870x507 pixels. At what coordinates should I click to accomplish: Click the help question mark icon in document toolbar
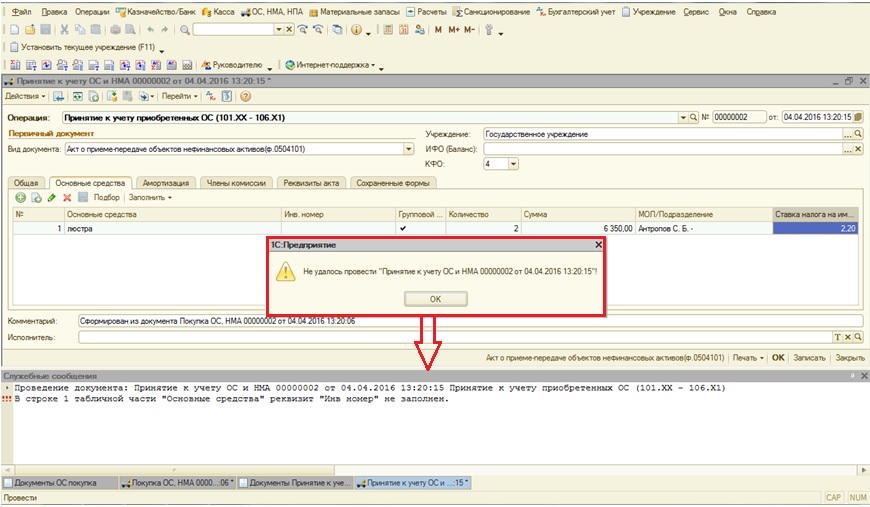click(245, 96)
